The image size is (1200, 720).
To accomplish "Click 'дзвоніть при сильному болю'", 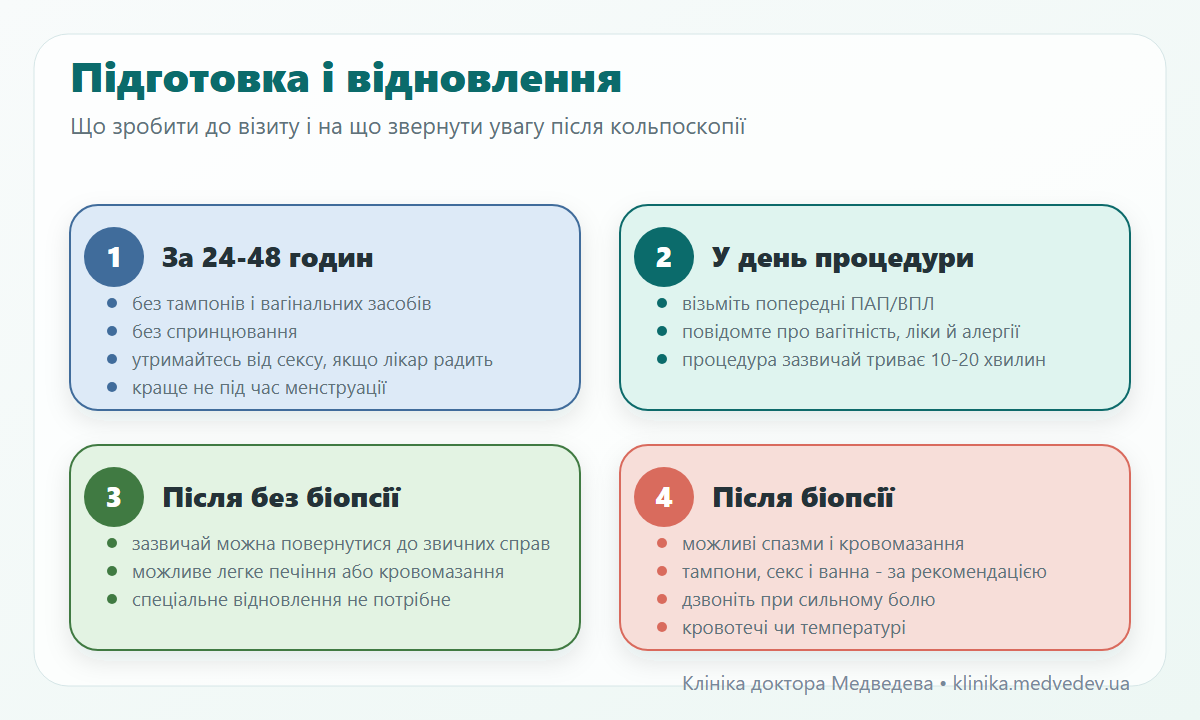I will tap(809, 600).
